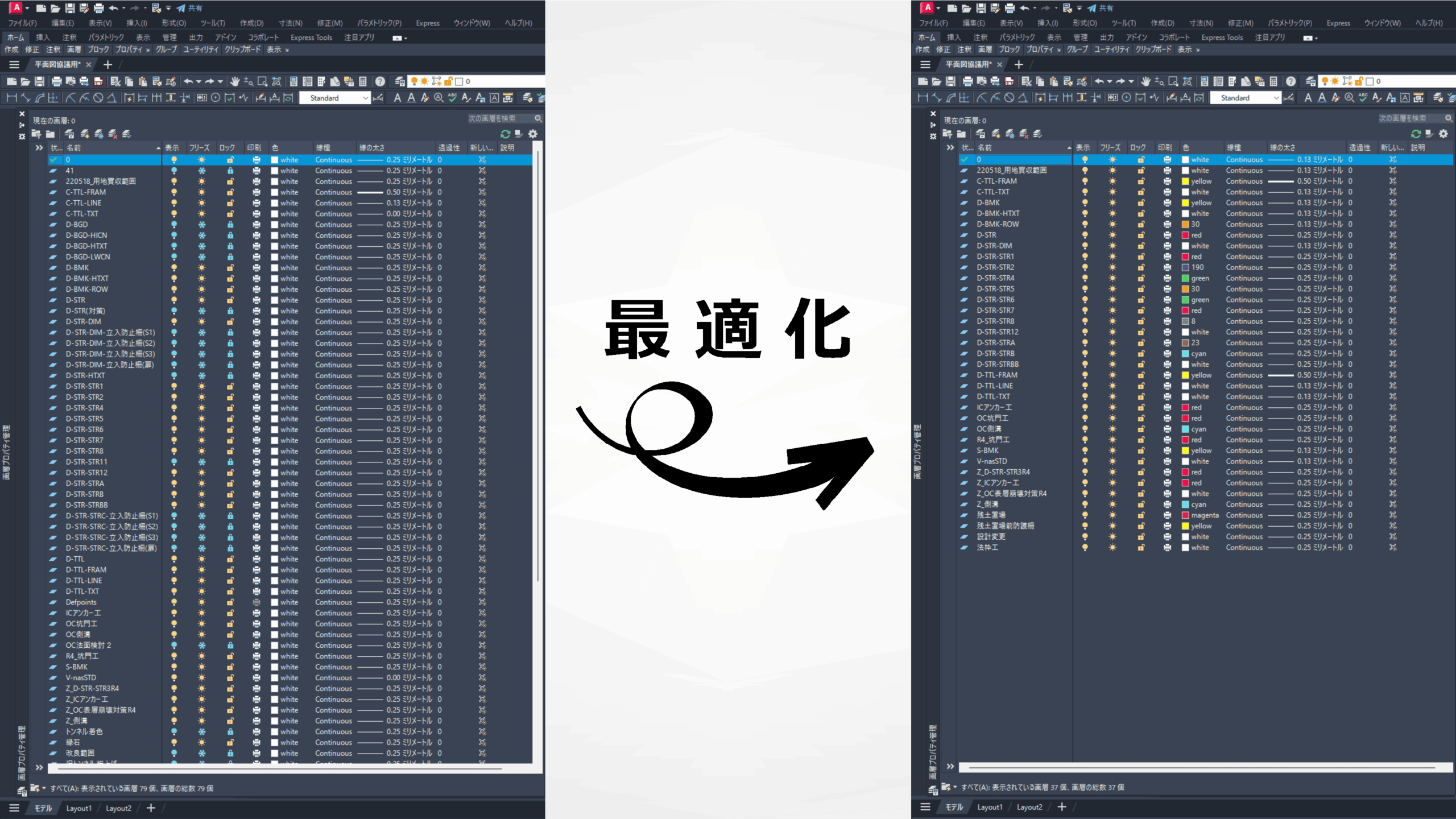Click Linear dimension tool in right toolbar
This screenshot has width=1456, height=819.
click(923, 98)
